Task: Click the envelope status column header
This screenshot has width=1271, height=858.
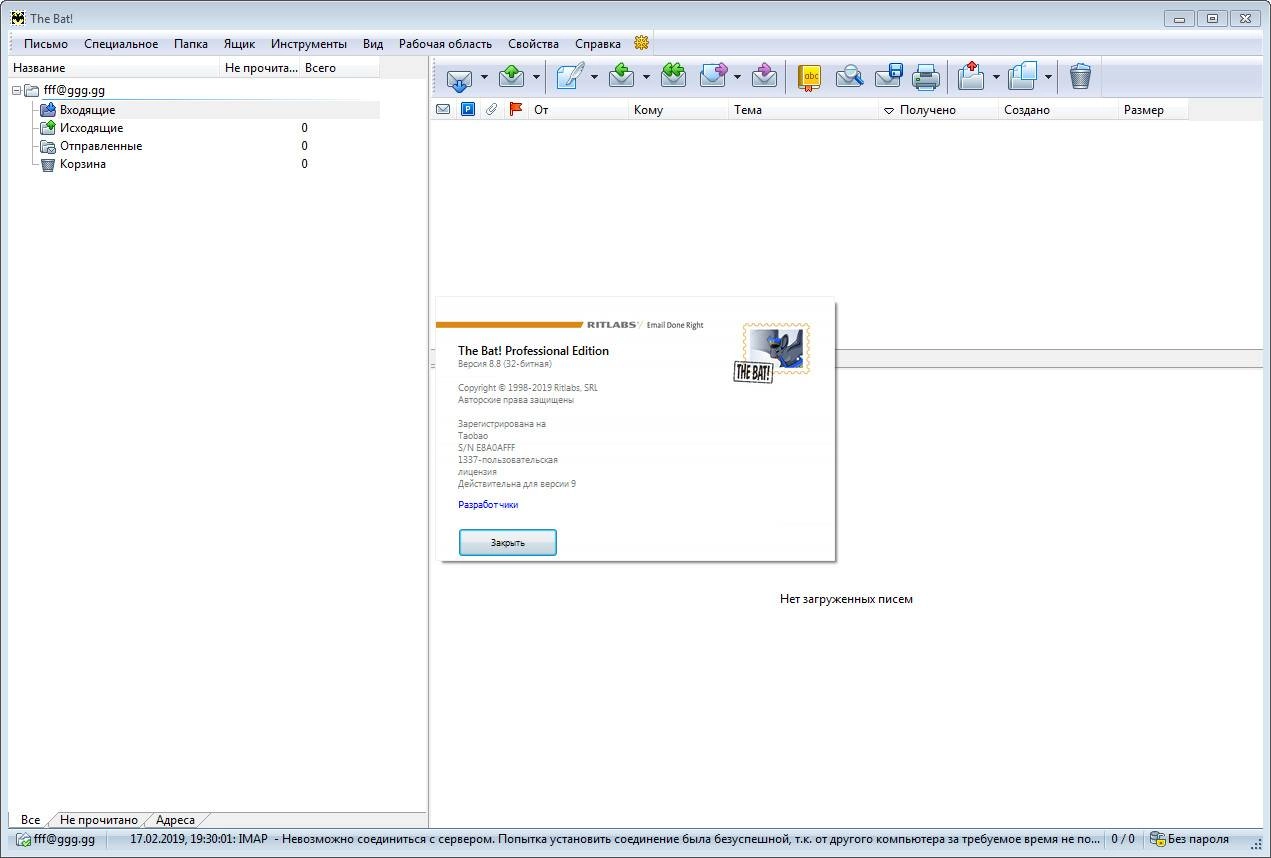Action: coord(443,110)
